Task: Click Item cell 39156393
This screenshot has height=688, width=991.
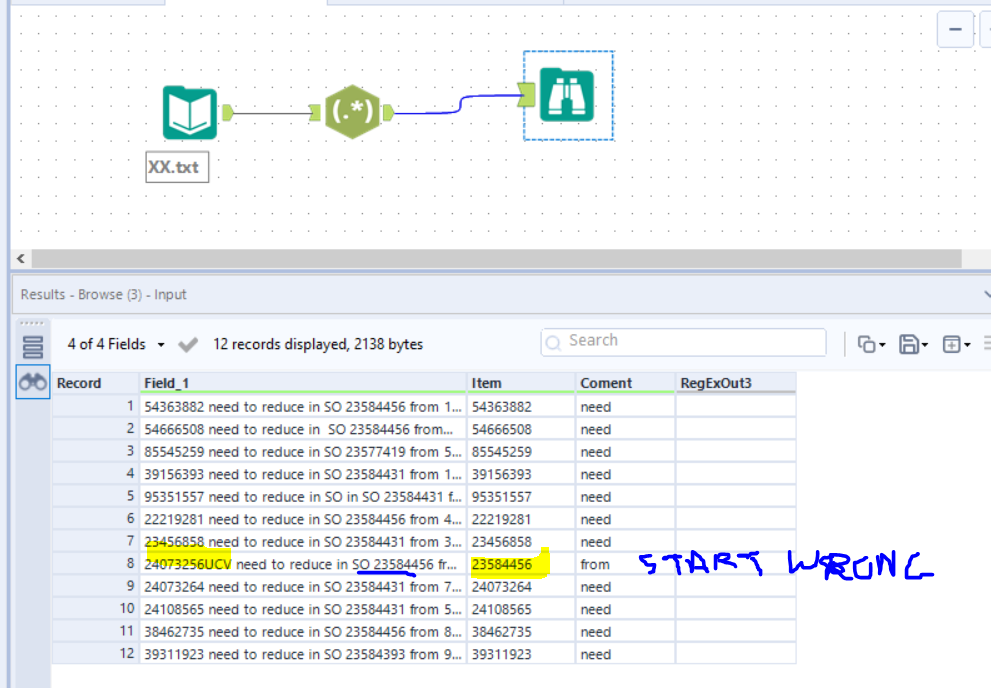Action: (x=521, y=474)
